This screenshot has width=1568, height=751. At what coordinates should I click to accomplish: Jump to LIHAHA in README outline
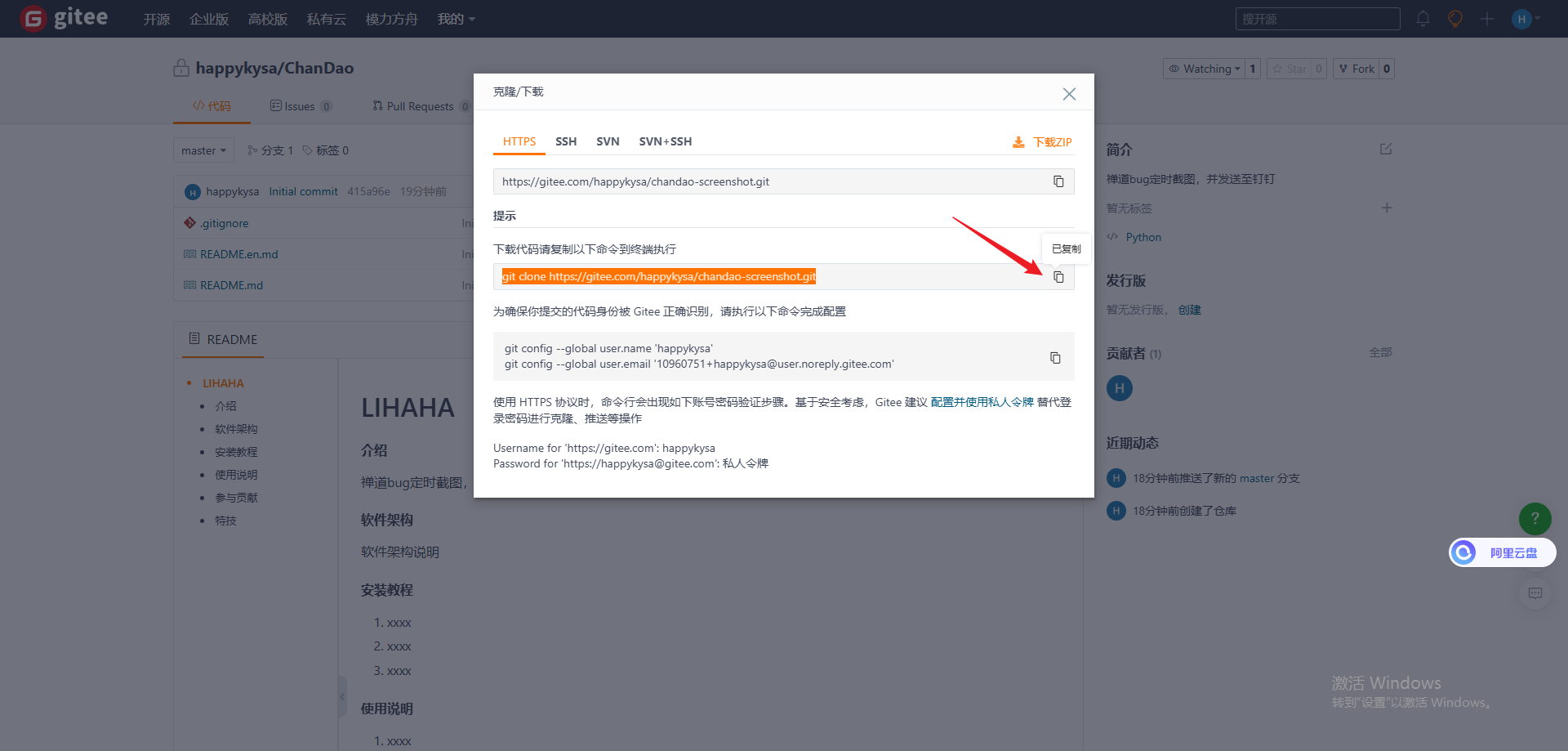tap(223, 383)
